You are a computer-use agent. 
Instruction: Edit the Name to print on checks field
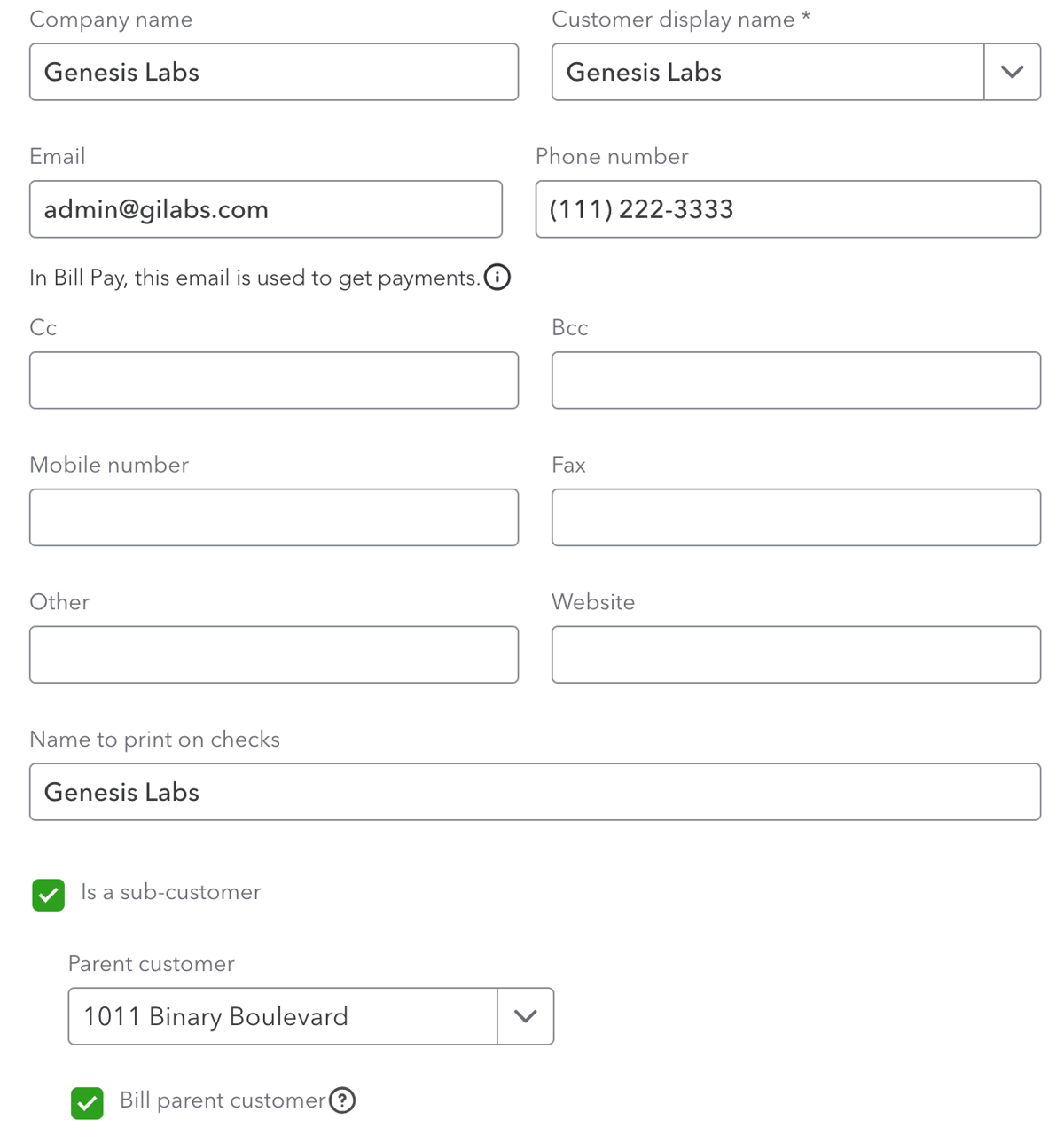[535, 792]
